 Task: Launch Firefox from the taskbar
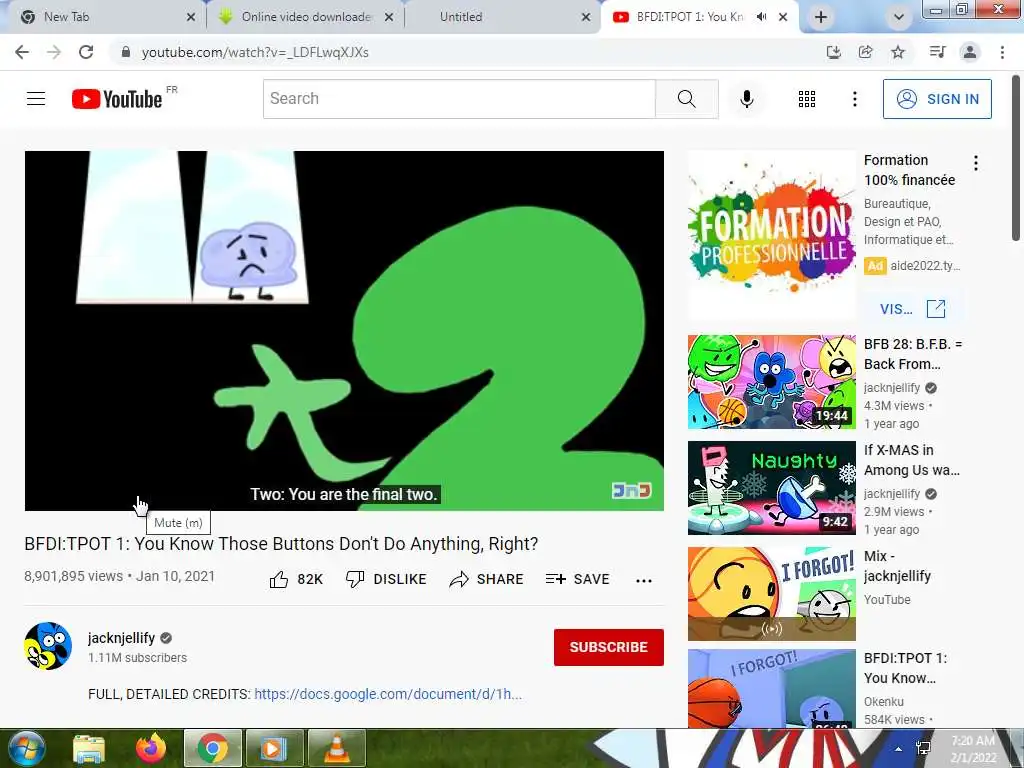tap(151, 748)
